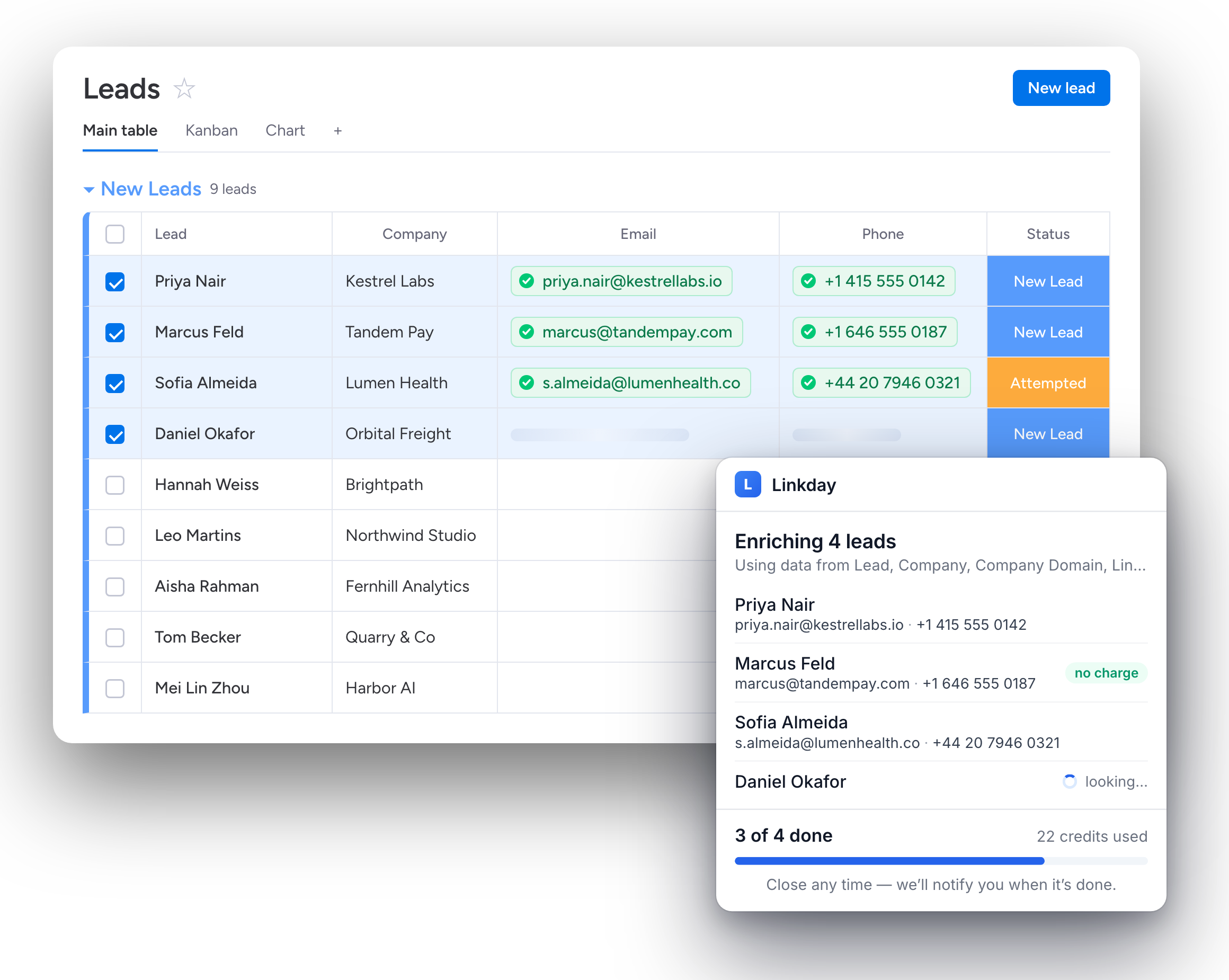
Task: Click the loading spinner next to looking...
Action: tap(1070, 781)
